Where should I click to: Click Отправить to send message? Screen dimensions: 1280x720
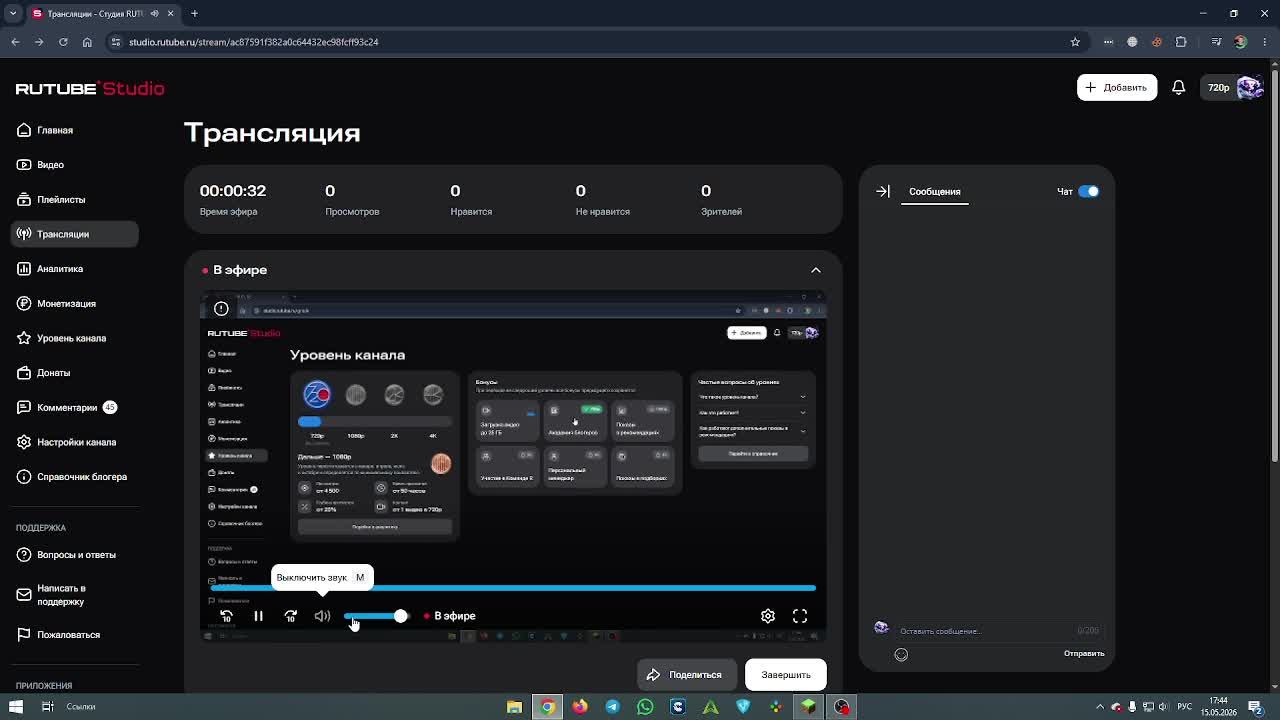pos(1084,654)
